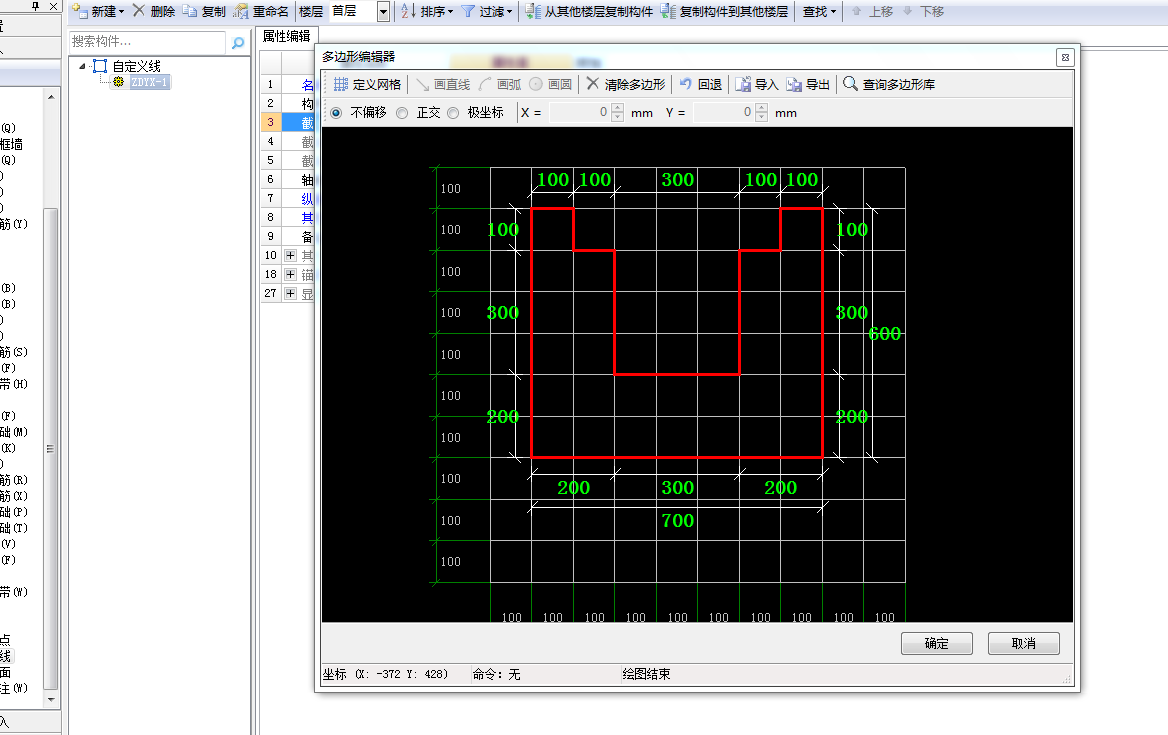Viewport: 1168px width, 735px height.
Task: Switch to the 属性编辑 tab
Action: point(287,36)
